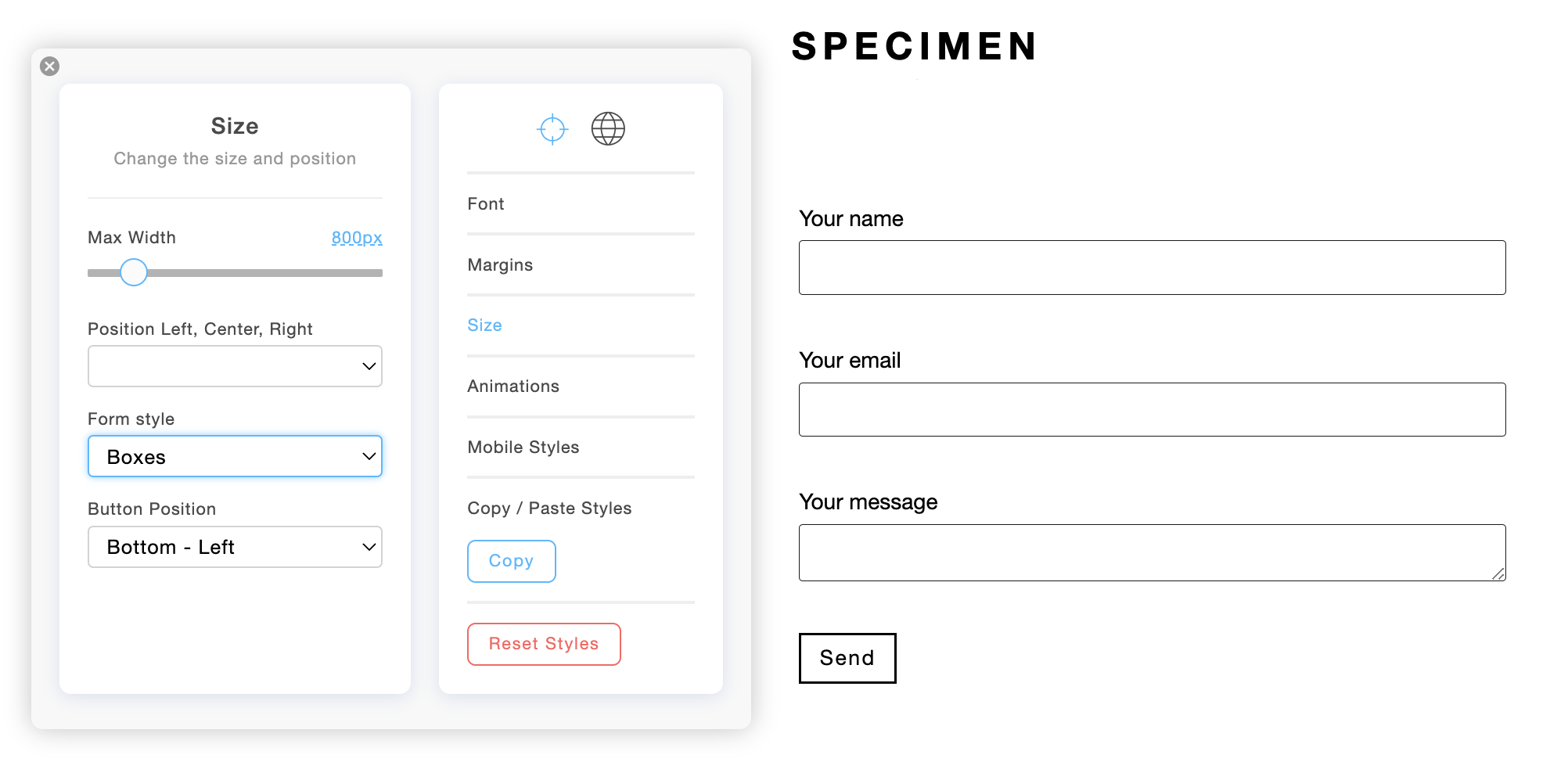Open the Position Left, Center, Right dropdown

click(235, 366)
